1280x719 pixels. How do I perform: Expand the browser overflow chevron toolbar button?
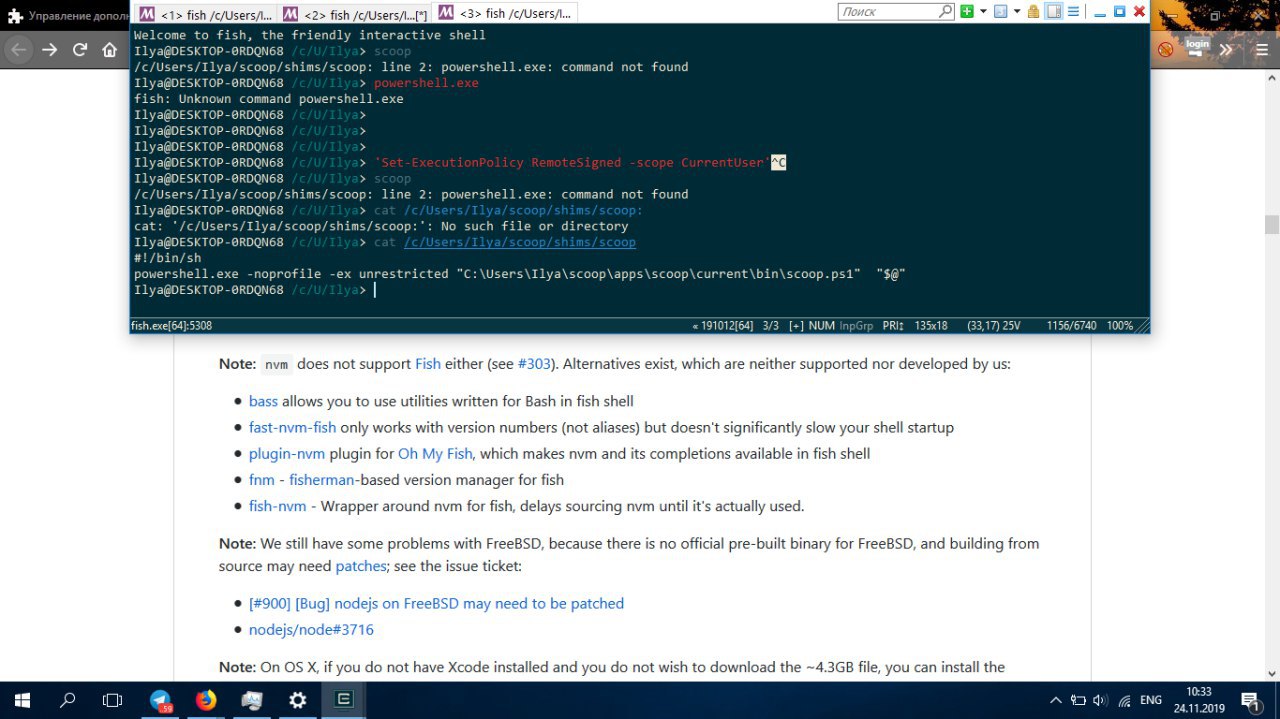[1226, 49]
